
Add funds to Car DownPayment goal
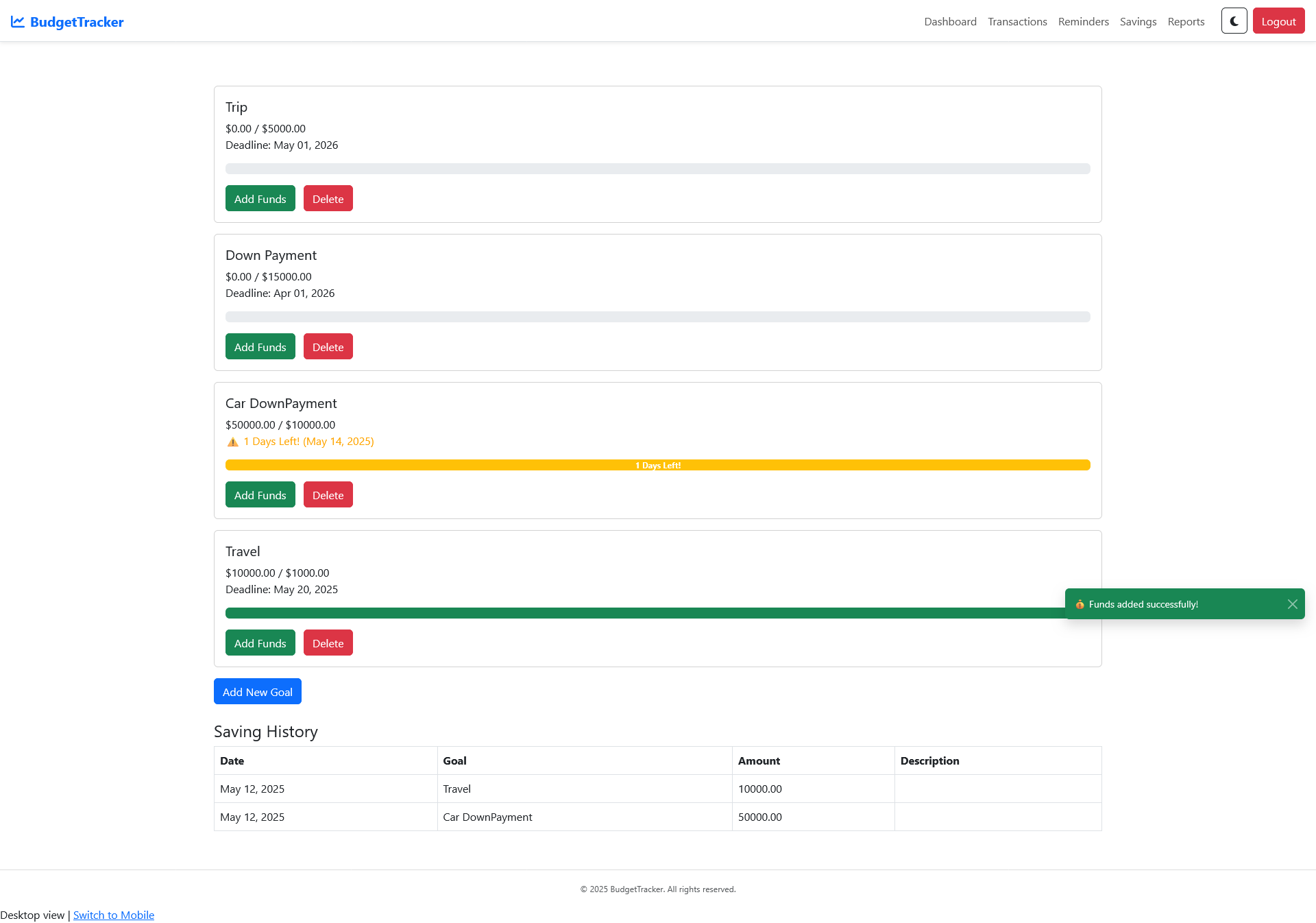pyautogui.click(x=260, y=495)
